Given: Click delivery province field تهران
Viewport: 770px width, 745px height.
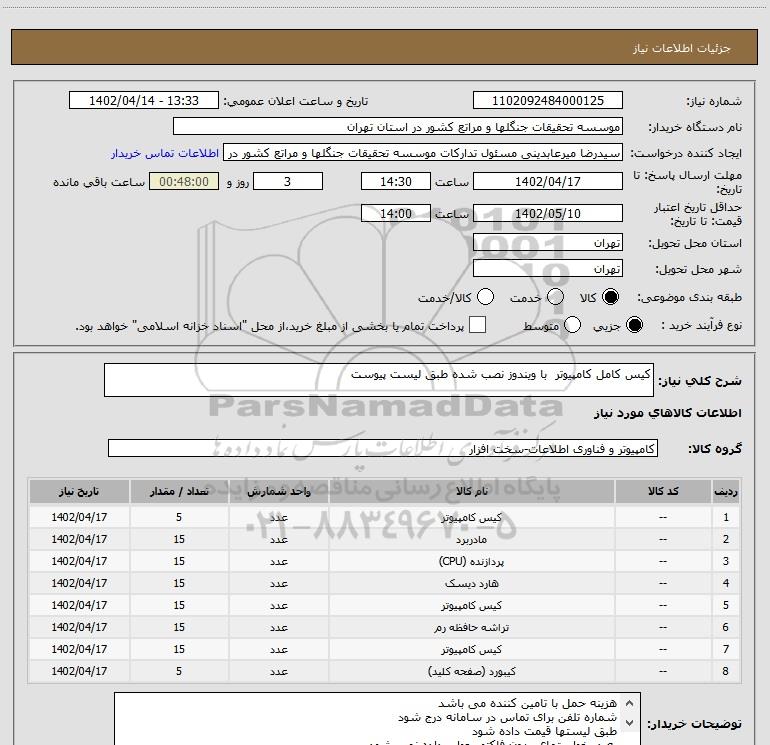Looking at the screenshot, I should coord(548,243).
